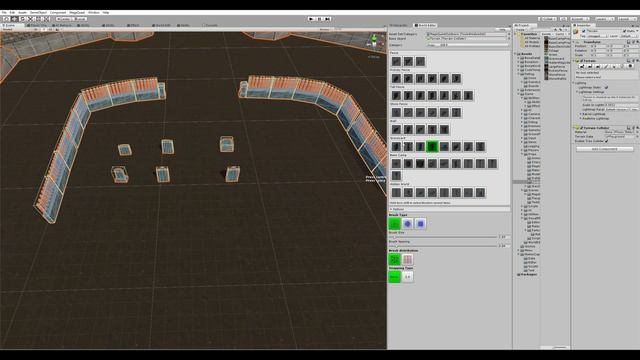Toggle the Static checkbox in Inspector
The height and width of the screenshot is (360, 640).
pos(624,31)
